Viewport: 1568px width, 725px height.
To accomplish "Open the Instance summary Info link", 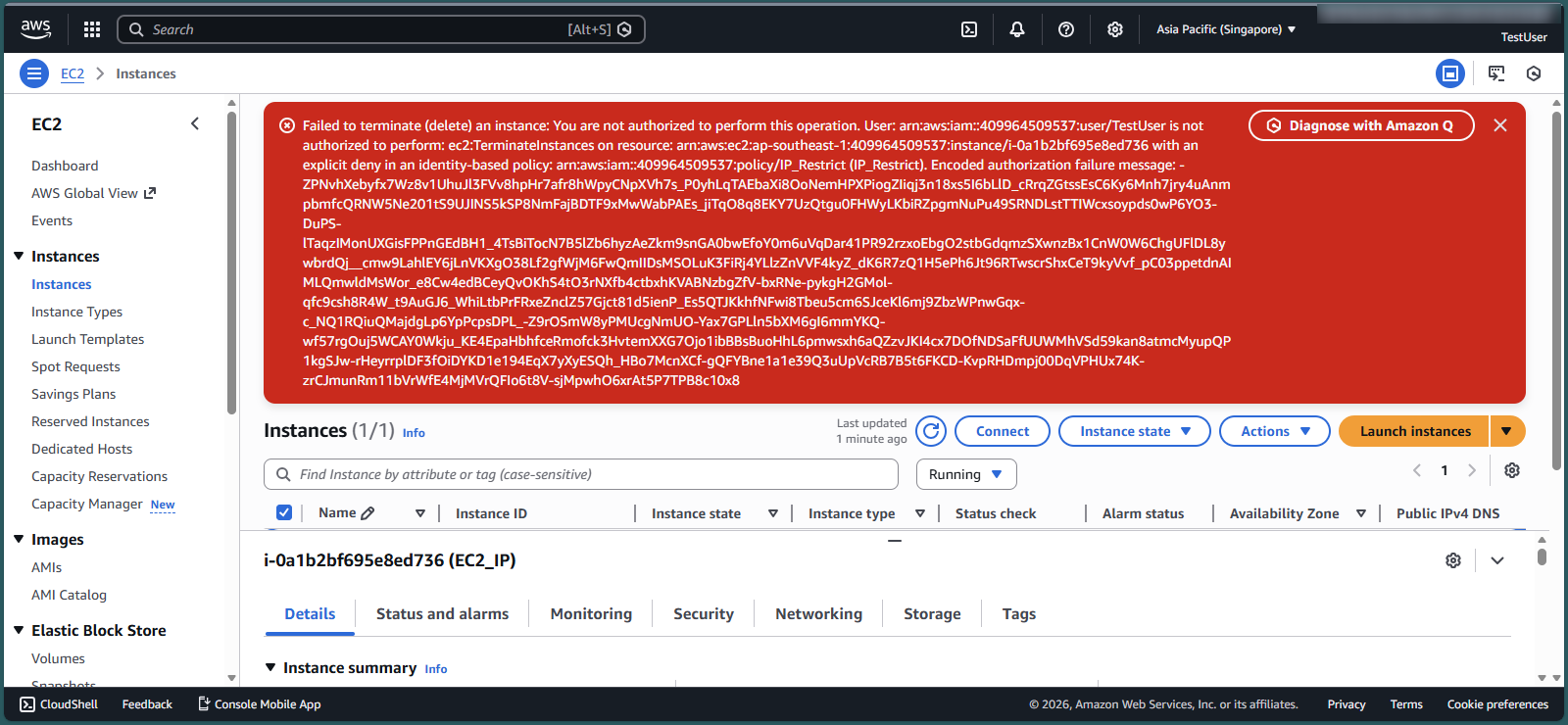I will pyautogui.click(x=436, y=668).
